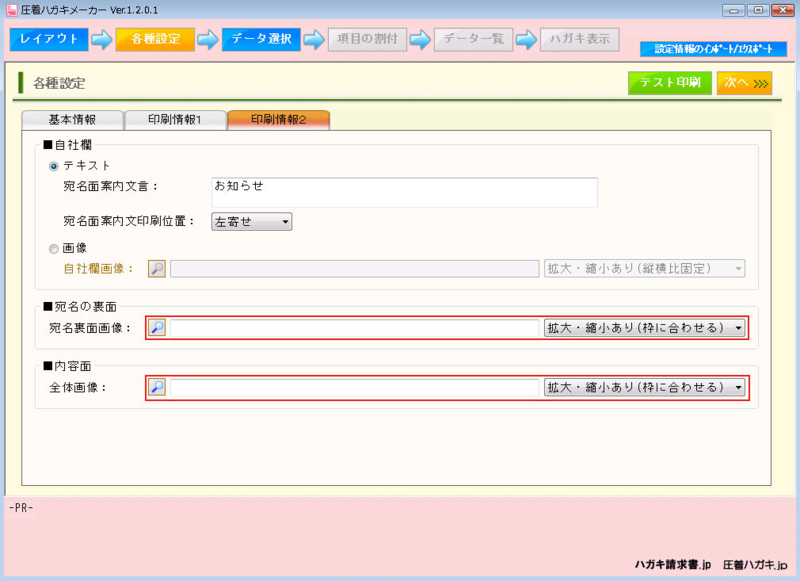
Task: Click the ハガキ表示 step button
Action: (580, 39)
